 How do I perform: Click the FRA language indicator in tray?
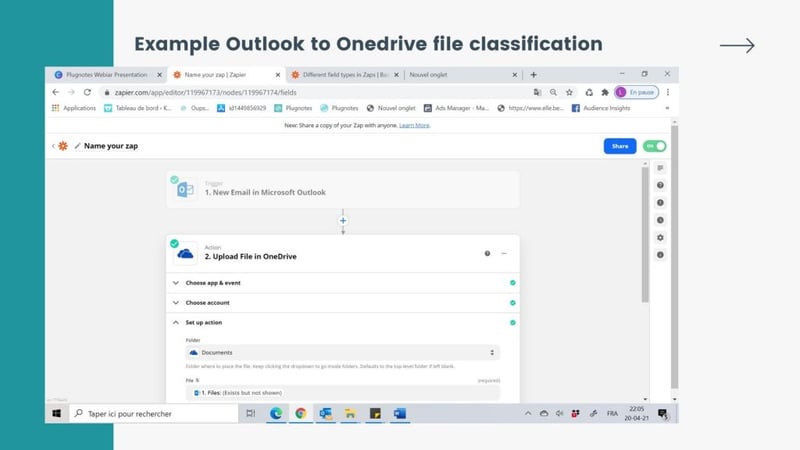point(612,413)
